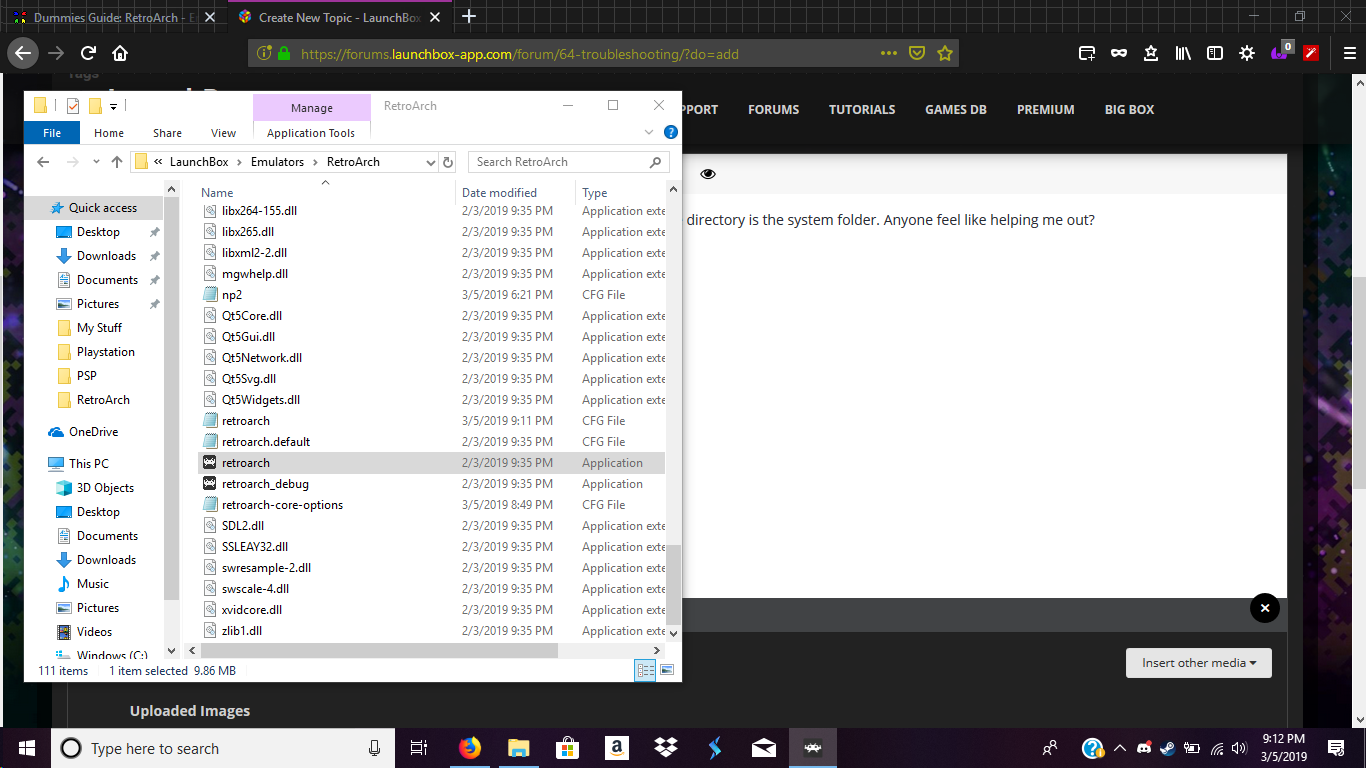The image size is (1366, 768).
Task: Open Share ribbon tab
Action: (167, 133)
